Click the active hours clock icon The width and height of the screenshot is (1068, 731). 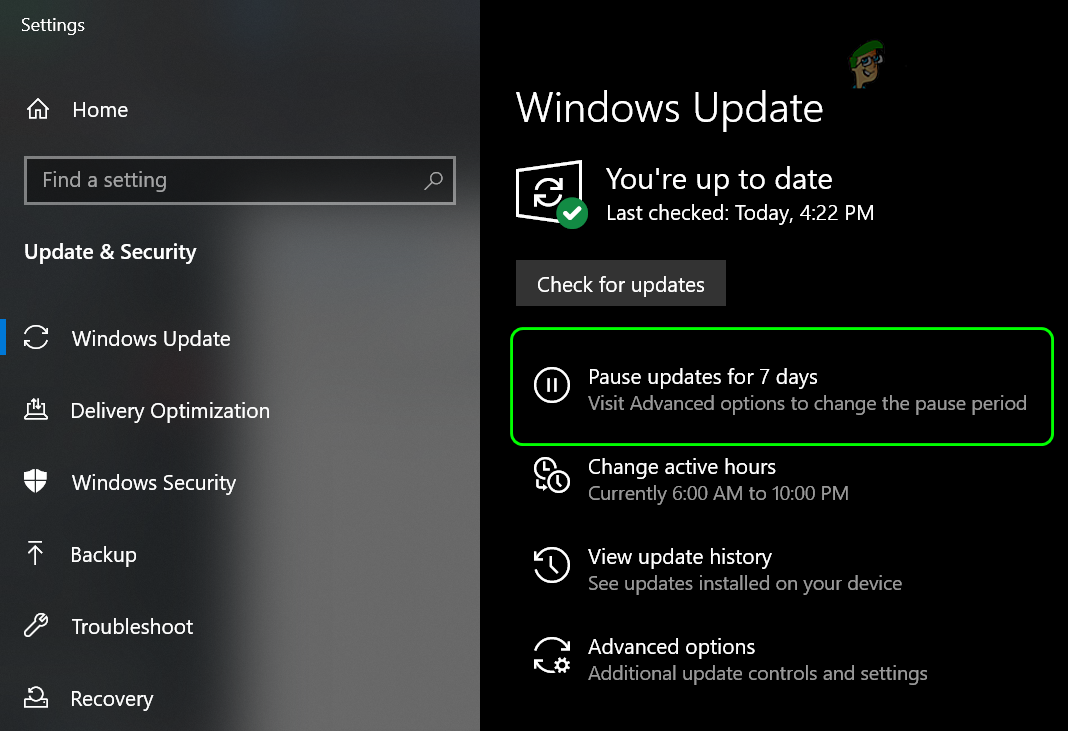click(x=552, y=476)
